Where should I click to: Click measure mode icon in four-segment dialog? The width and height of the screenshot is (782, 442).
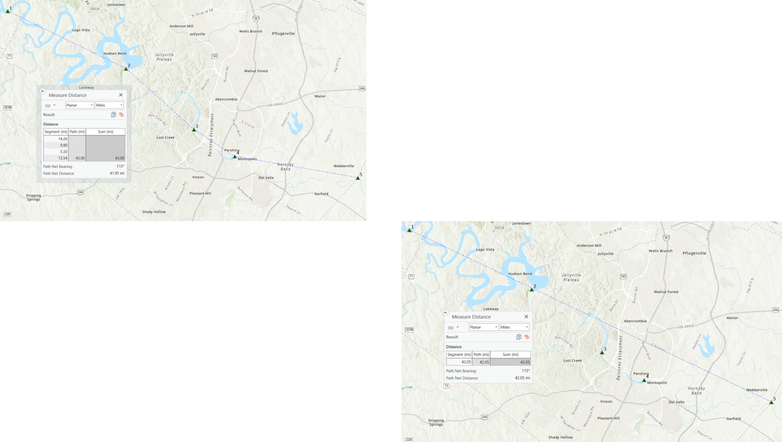[x=48, y=105]
